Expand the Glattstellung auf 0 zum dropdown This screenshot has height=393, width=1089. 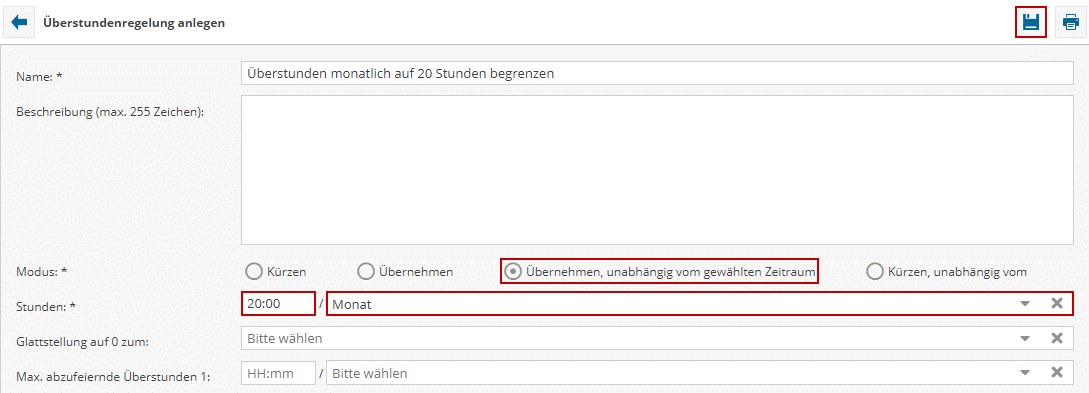[1024, 339]
